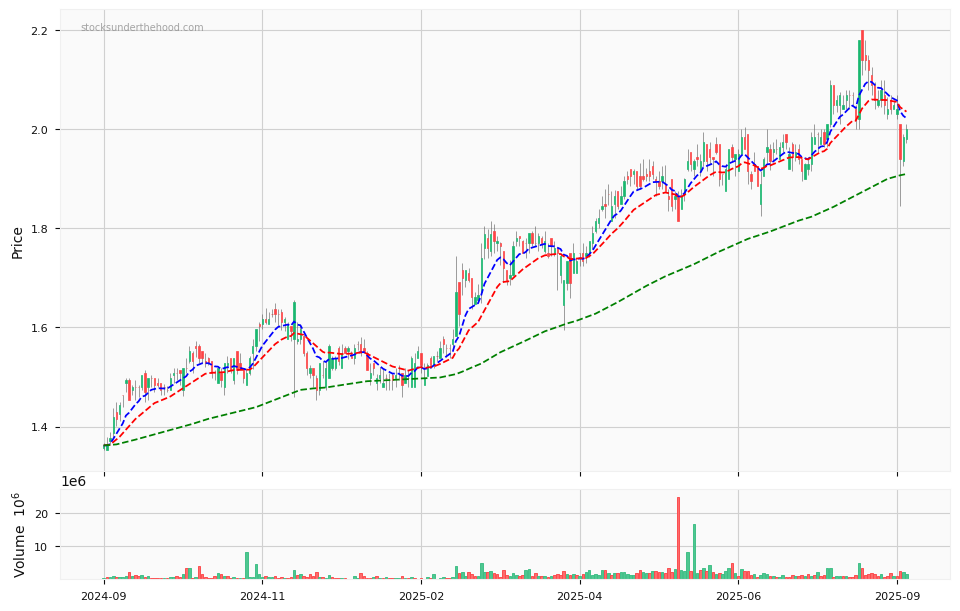Click the 2025-04 date label

(580, 596)
